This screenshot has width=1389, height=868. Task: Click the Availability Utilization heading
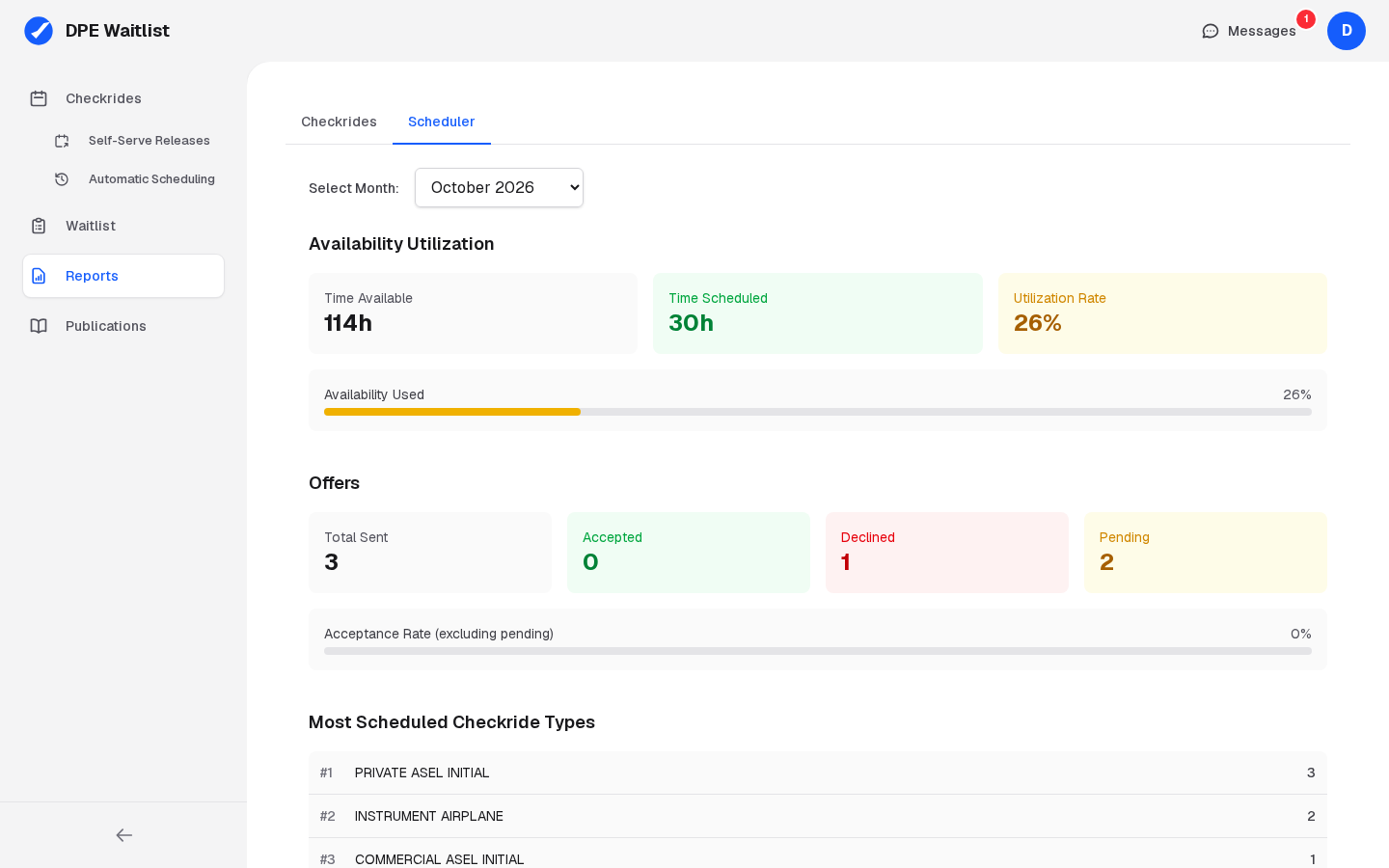click(x=401, y=244)
